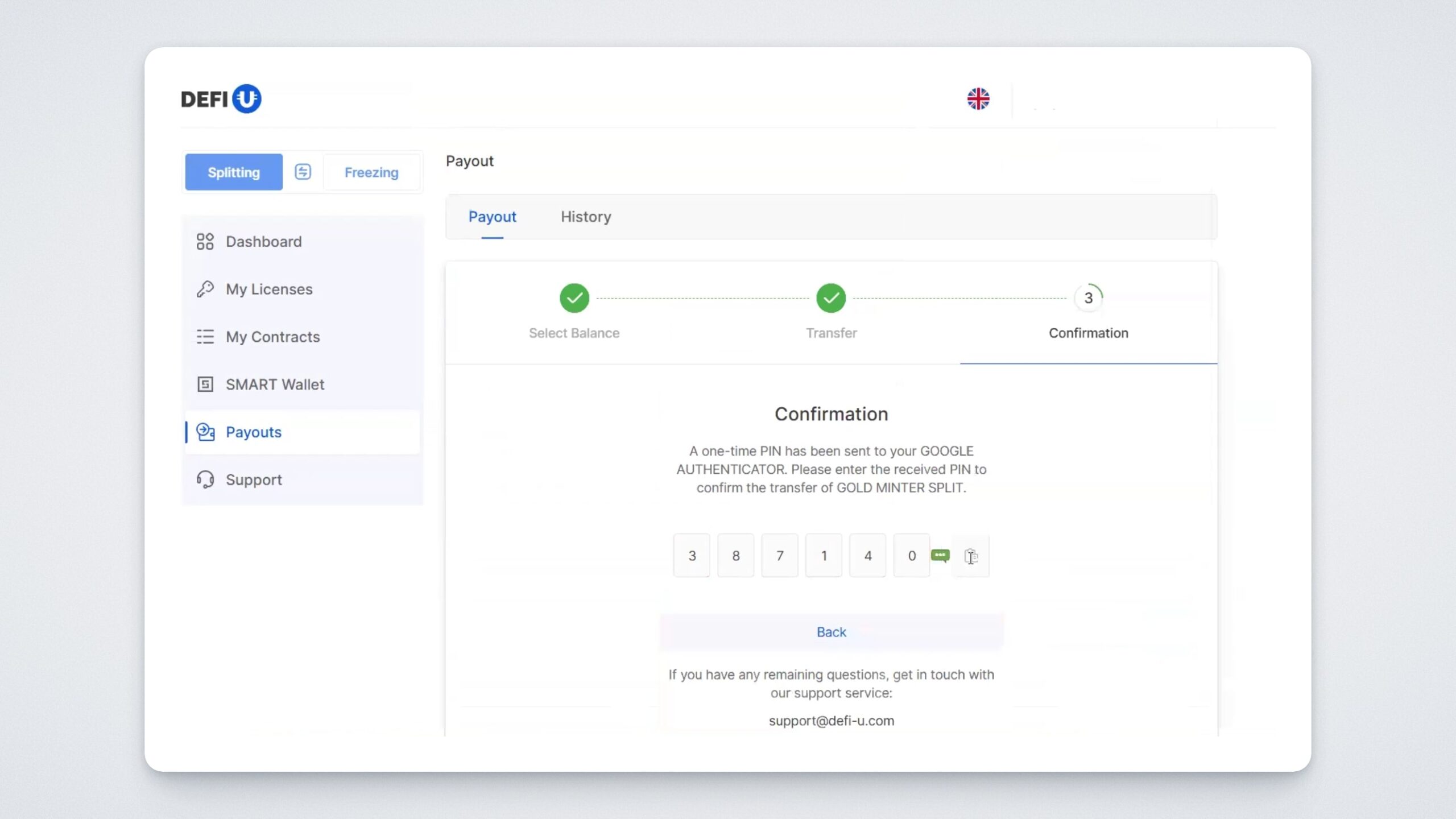This screenshot has width=1456, height=819.
Task: Click the swap icon between Splitting and Freezing
Action: 303,172
